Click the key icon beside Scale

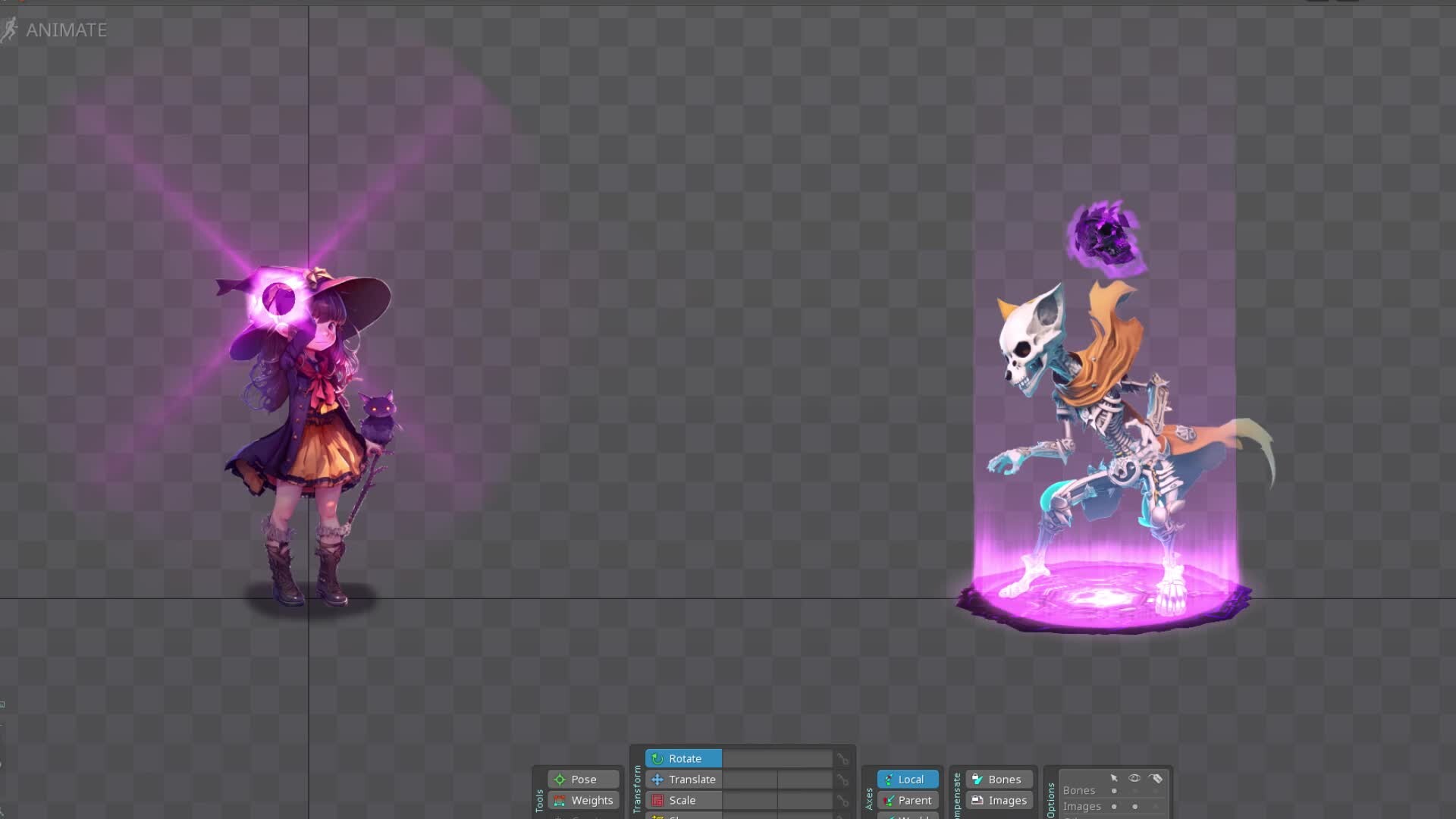843,801
